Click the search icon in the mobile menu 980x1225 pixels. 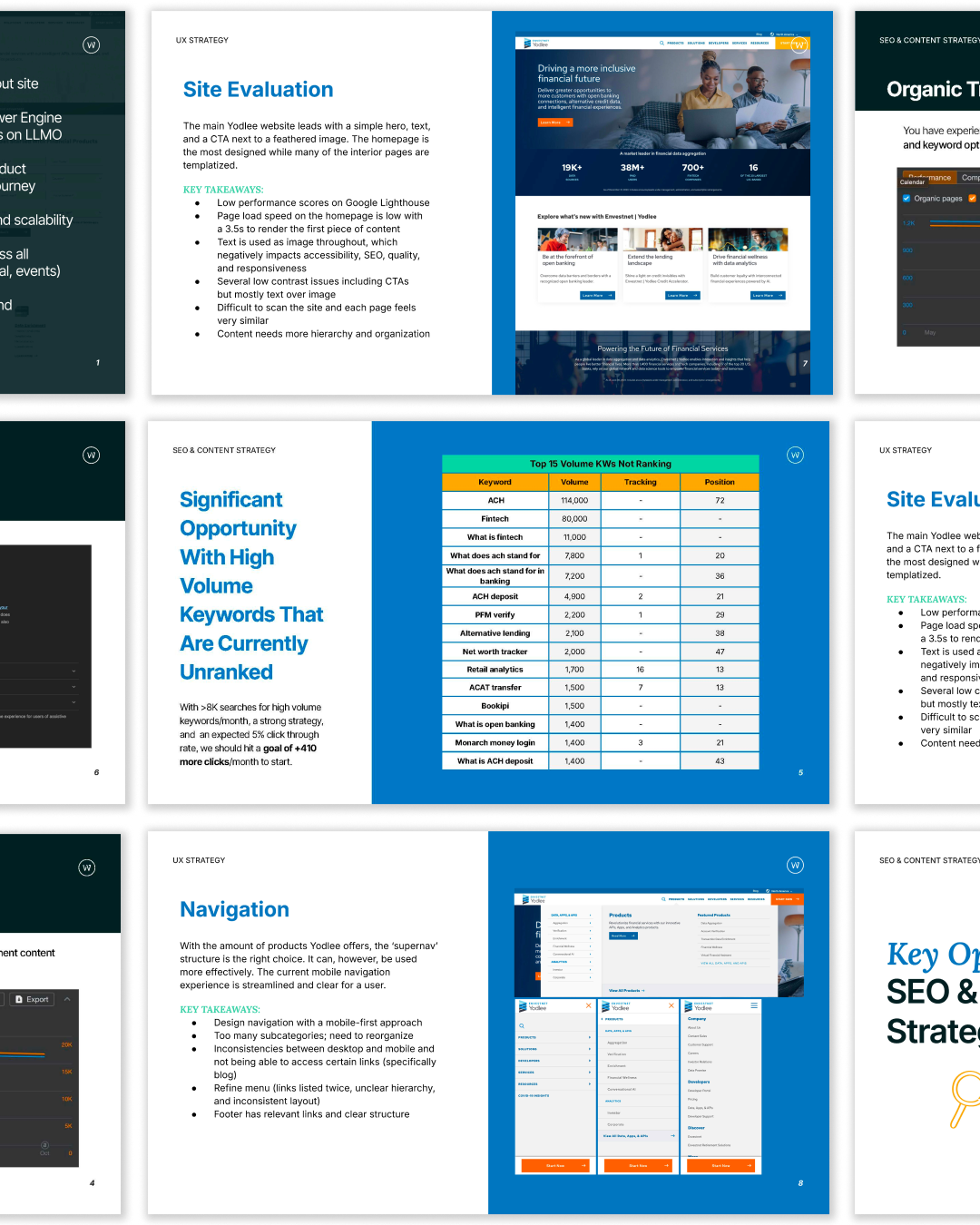pyautogui.click(x=522, y=1025)
